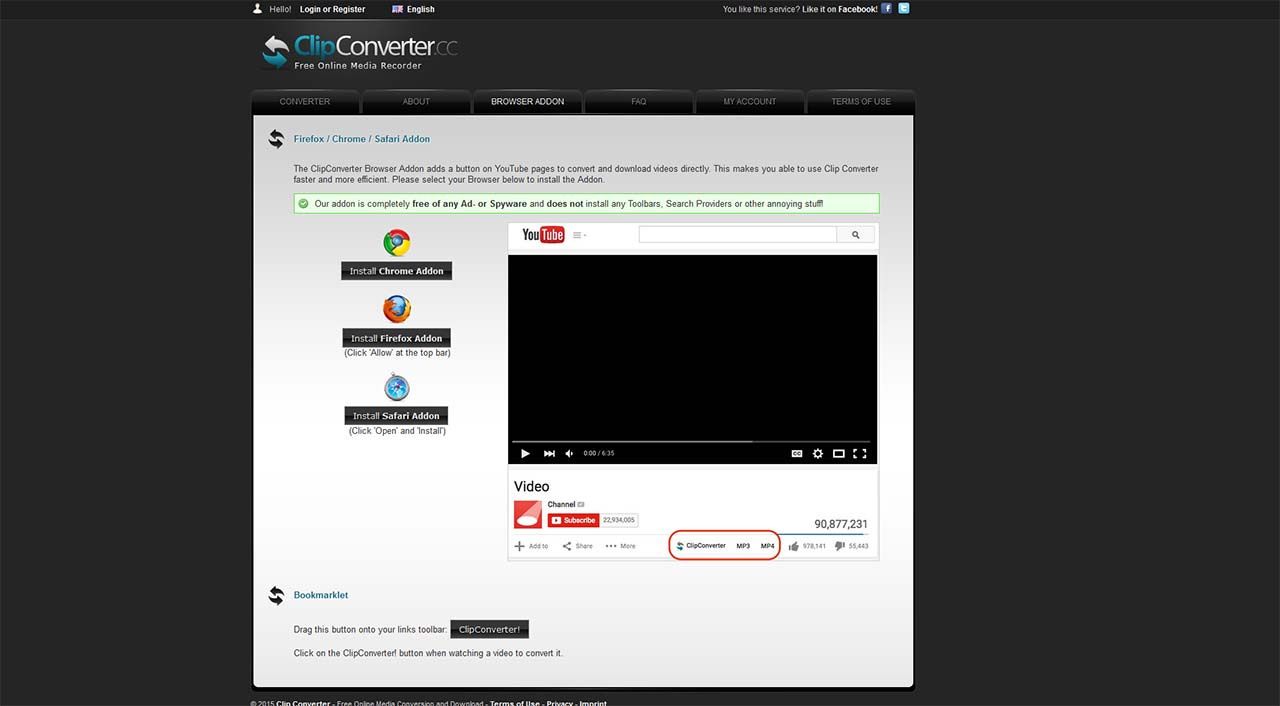Screen dimensions: 1280x706
Task: Click the user profile icon beside Hello
Action: coord(257,9)
